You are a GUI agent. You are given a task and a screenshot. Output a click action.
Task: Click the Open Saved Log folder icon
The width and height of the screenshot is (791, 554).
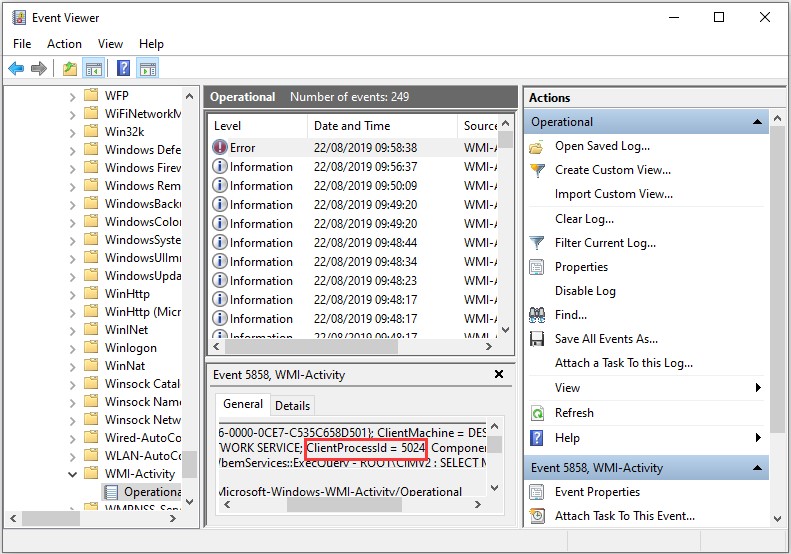coord(537,147)
